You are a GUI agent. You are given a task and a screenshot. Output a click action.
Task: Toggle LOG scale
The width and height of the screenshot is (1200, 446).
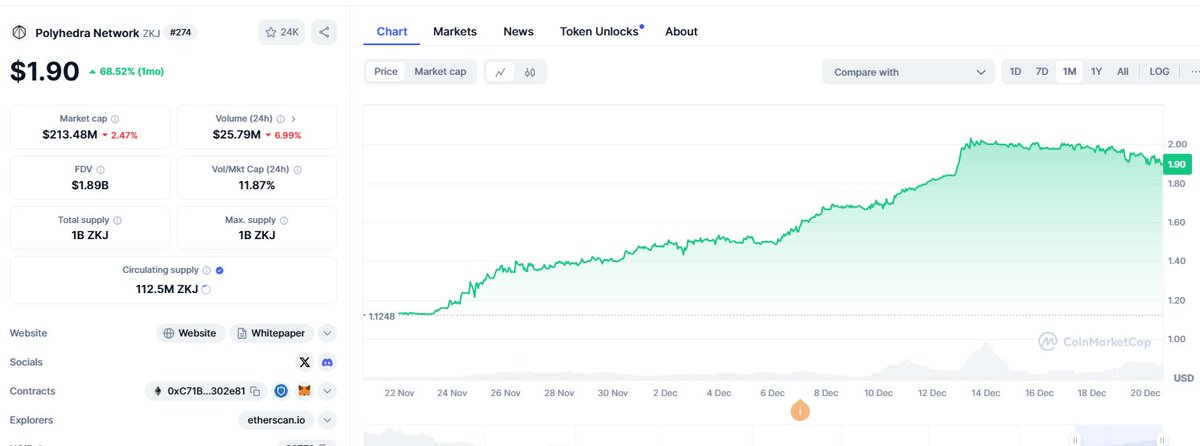point(1159,72)
